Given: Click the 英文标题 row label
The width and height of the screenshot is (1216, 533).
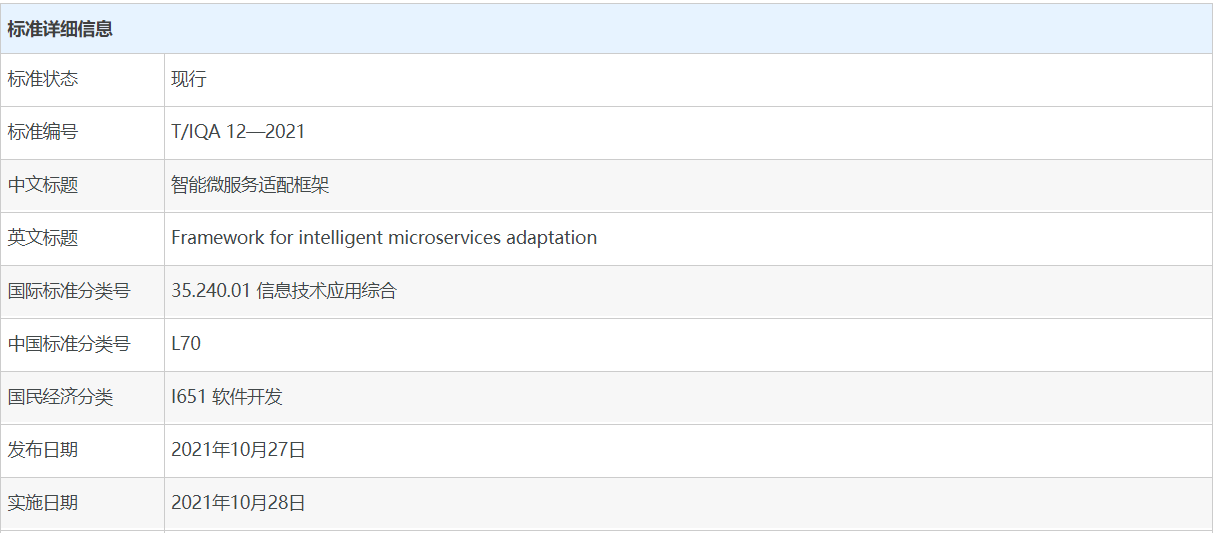Looking at the screenshot, I should [x=43, y=238].
